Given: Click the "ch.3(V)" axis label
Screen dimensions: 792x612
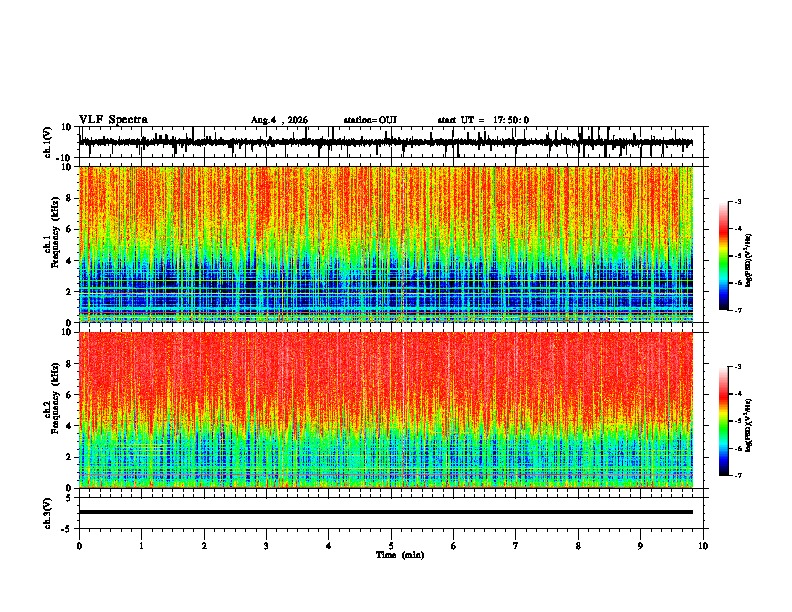Looking at the screenshot, I should click(x=48, y=513).
